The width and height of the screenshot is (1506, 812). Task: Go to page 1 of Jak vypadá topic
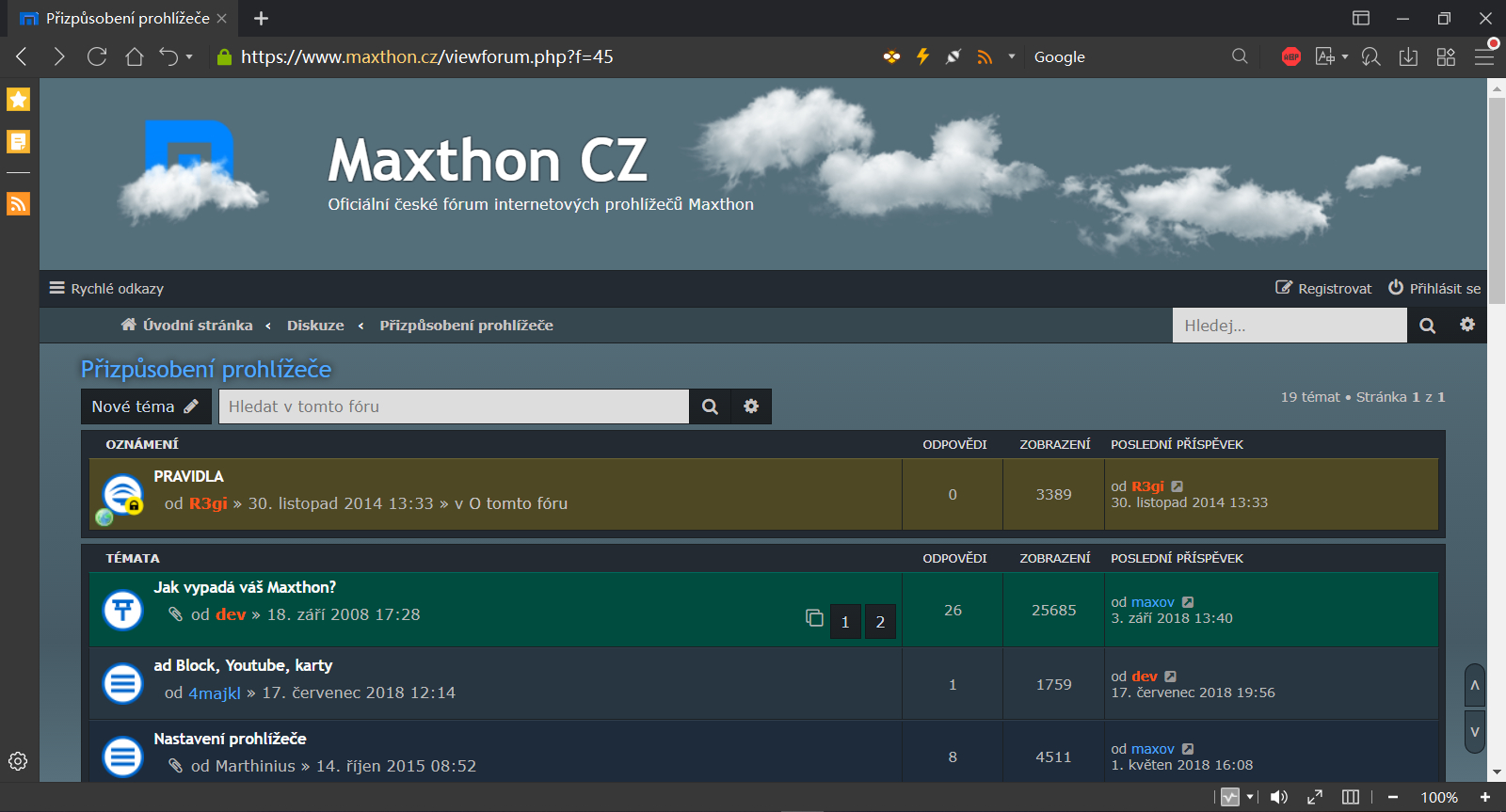pos(845,621)
